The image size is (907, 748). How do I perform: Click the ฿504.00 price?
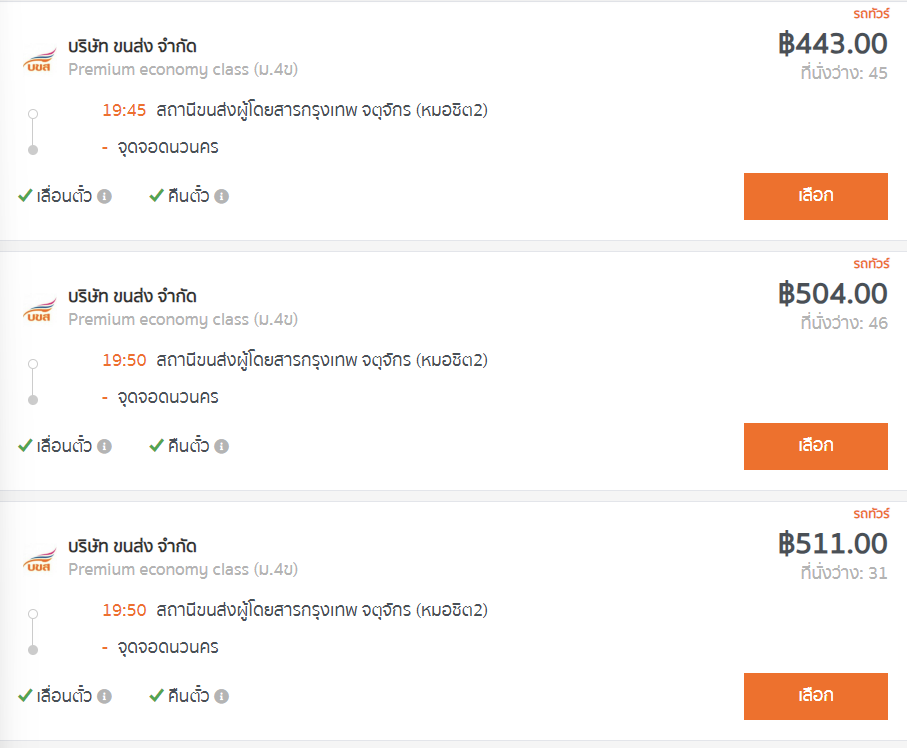pyautogui.click(x=832, y=294)
